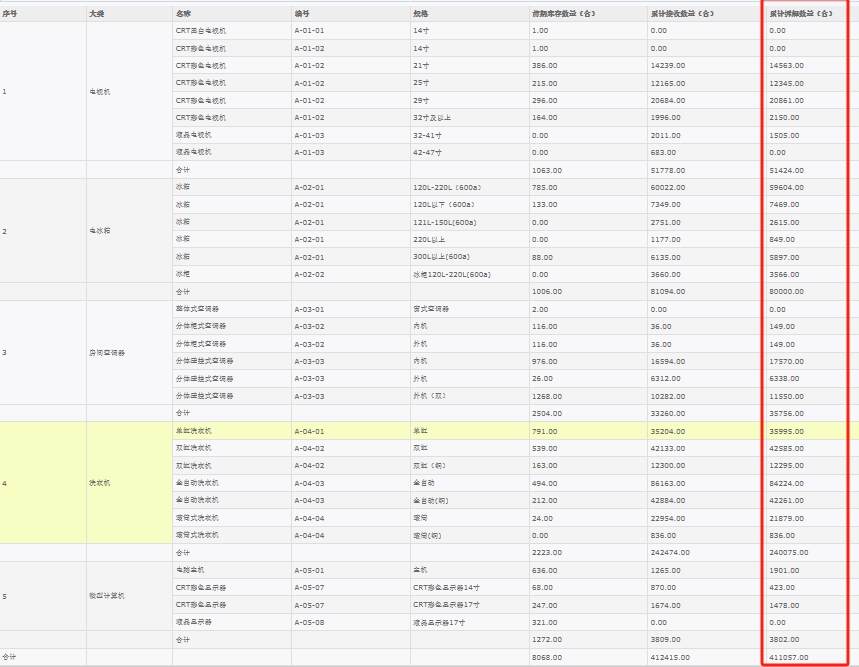The width and height of the screenshot is (859, 667).
Task: Click code cell A-01-01
Action: (309, 31)
